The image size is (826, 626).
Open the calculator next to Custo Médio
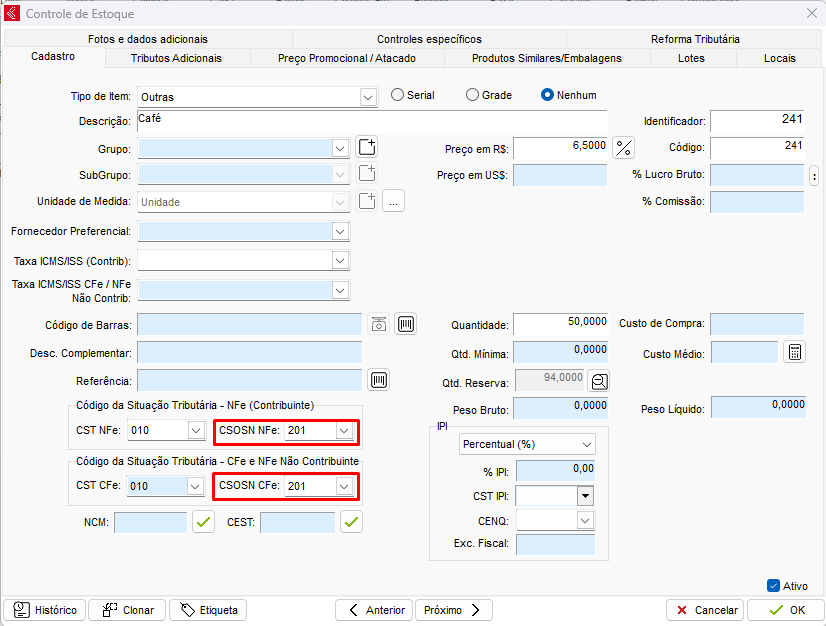[794, 353]
